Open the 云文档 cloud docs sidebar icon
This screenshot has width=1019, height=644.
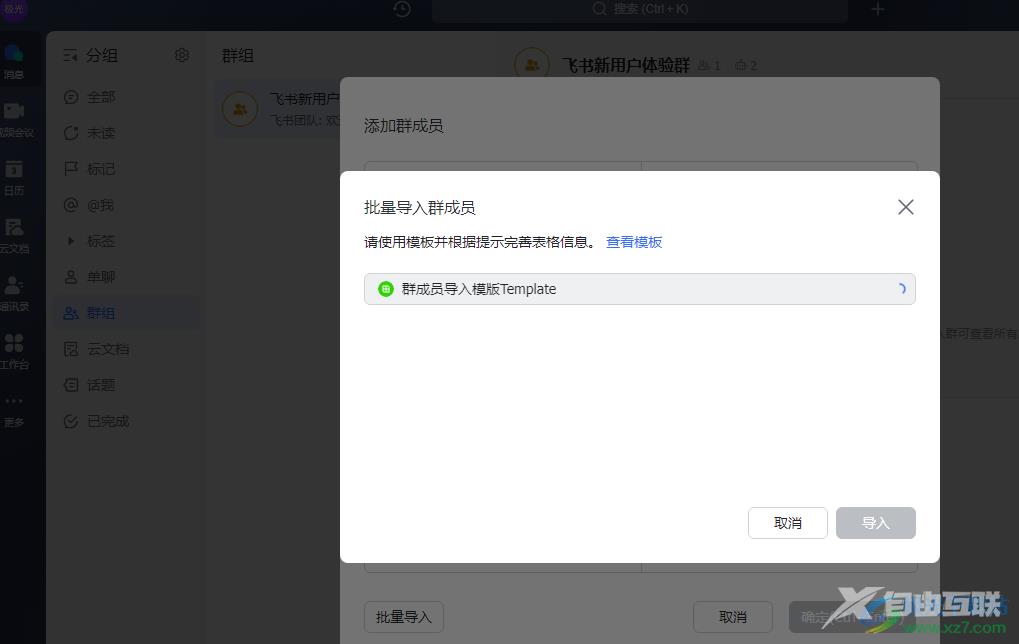point(14,235)
